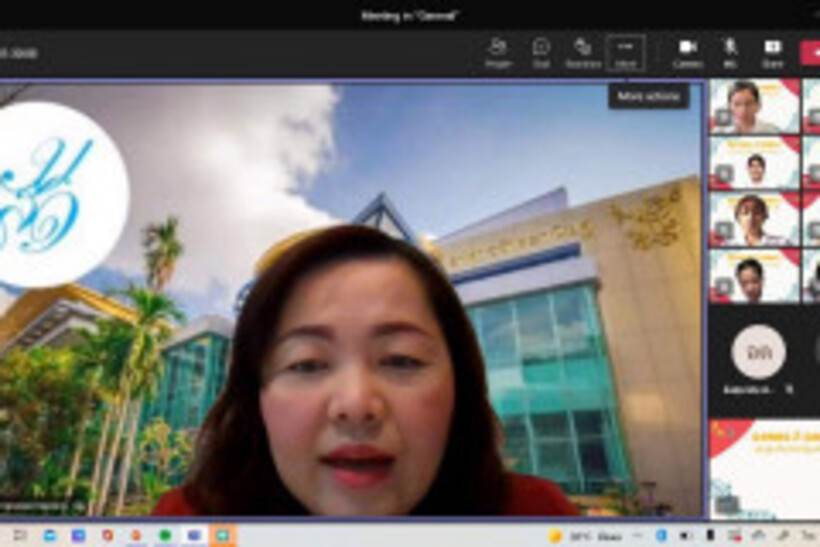Click the muted mic icon beside avatar name
Screen dimensions: 820x547
[x=790, y=390]
